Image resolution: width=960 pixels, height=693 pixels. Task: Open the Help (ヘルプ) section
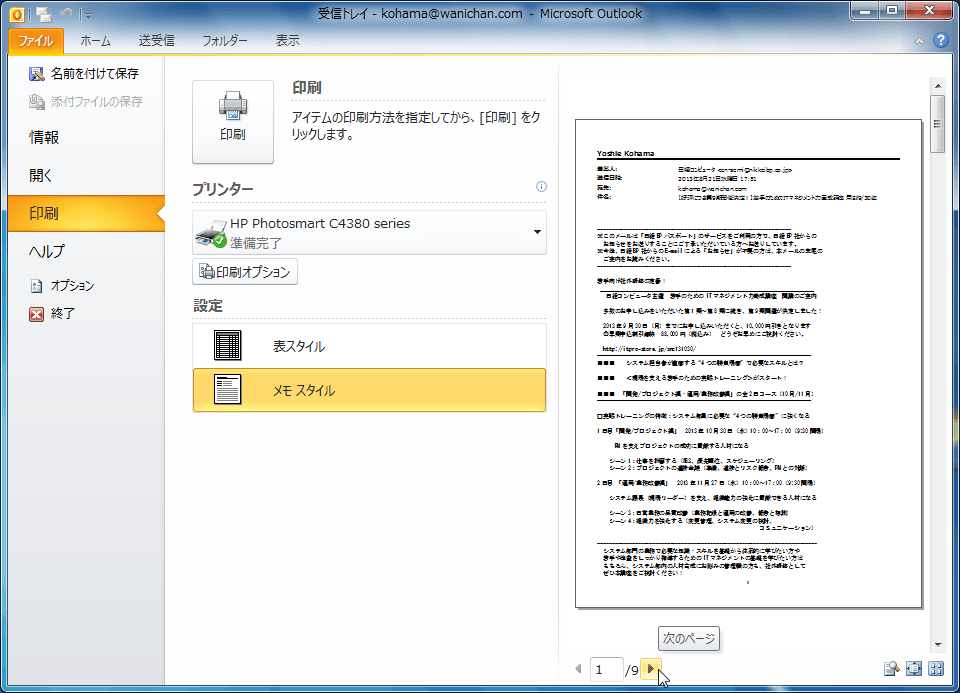click(47, 251)
